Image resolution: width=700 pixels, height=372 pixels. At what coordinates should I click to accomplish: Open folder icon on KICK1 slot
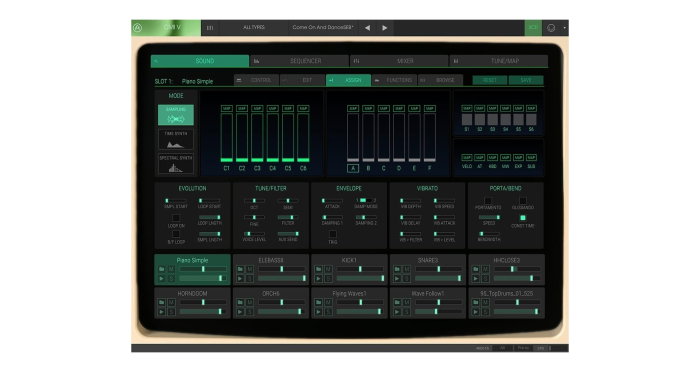[x=319, y=269]
